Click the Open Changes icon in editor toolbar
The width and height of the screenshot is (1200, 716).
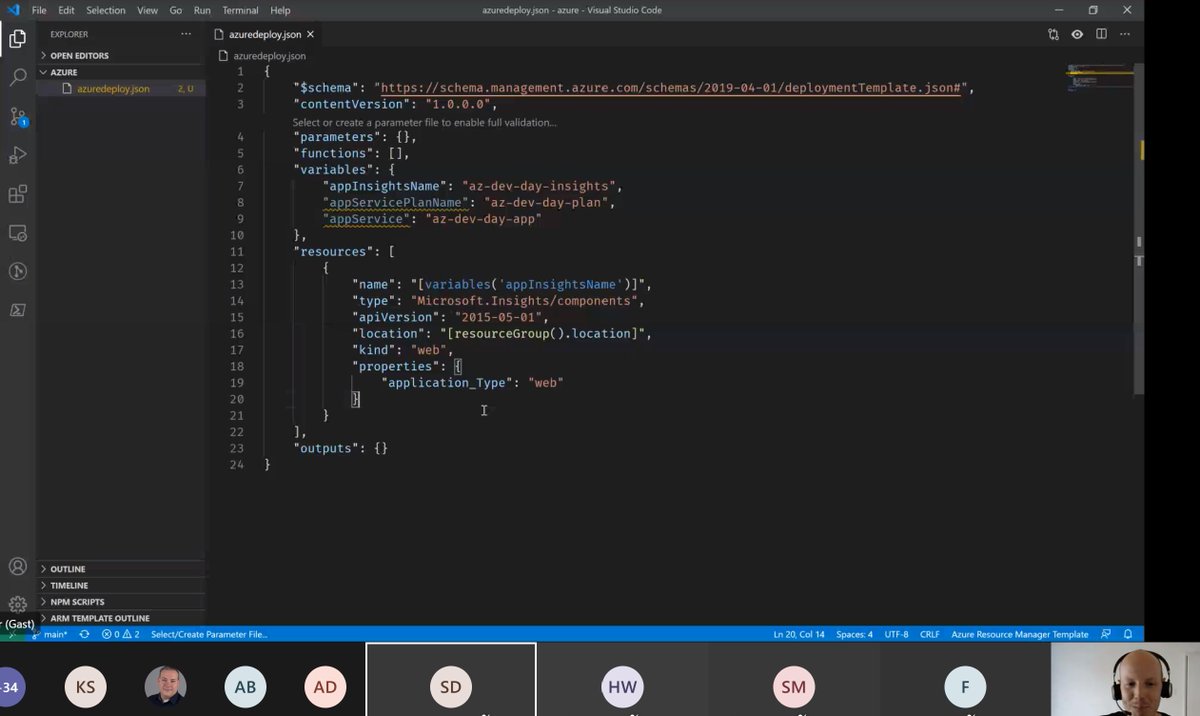(1052, 33)
